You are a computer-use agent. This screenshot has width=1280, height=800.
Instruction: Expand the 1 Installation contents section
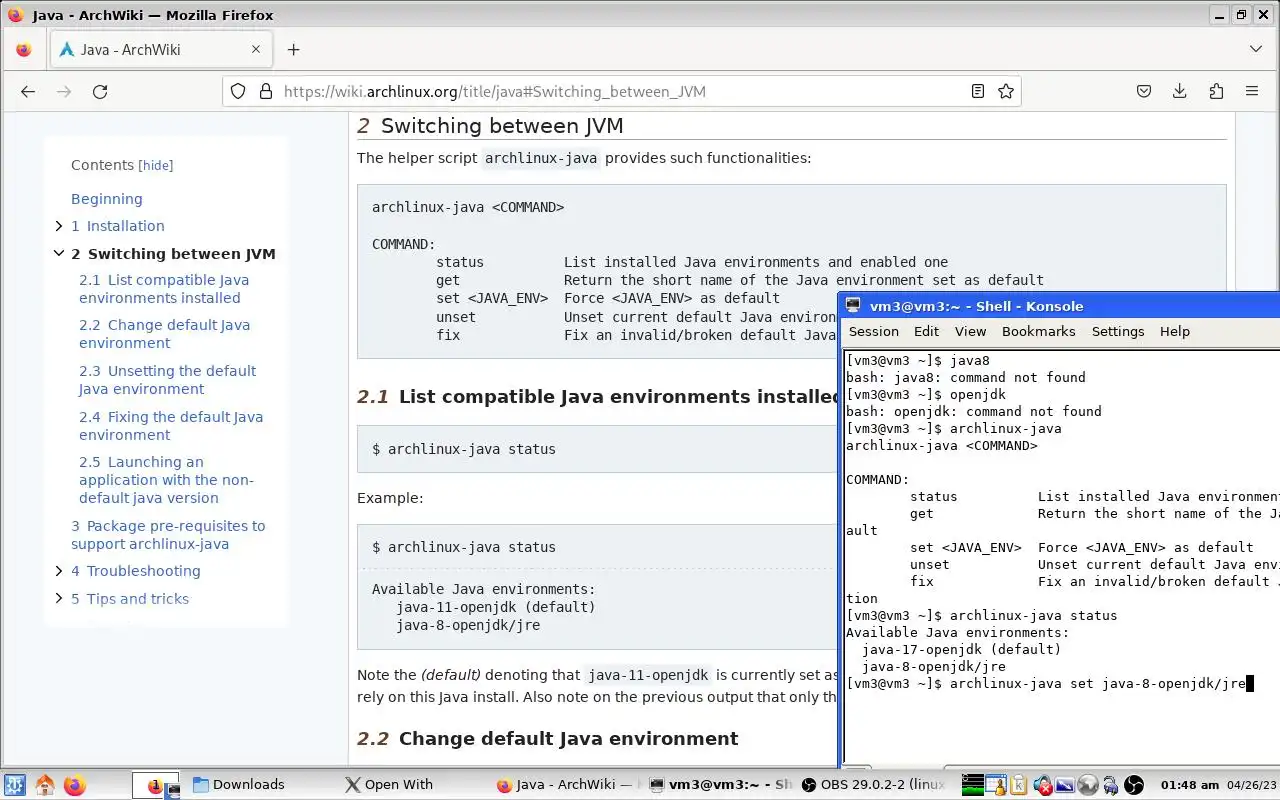click(59, 226)
